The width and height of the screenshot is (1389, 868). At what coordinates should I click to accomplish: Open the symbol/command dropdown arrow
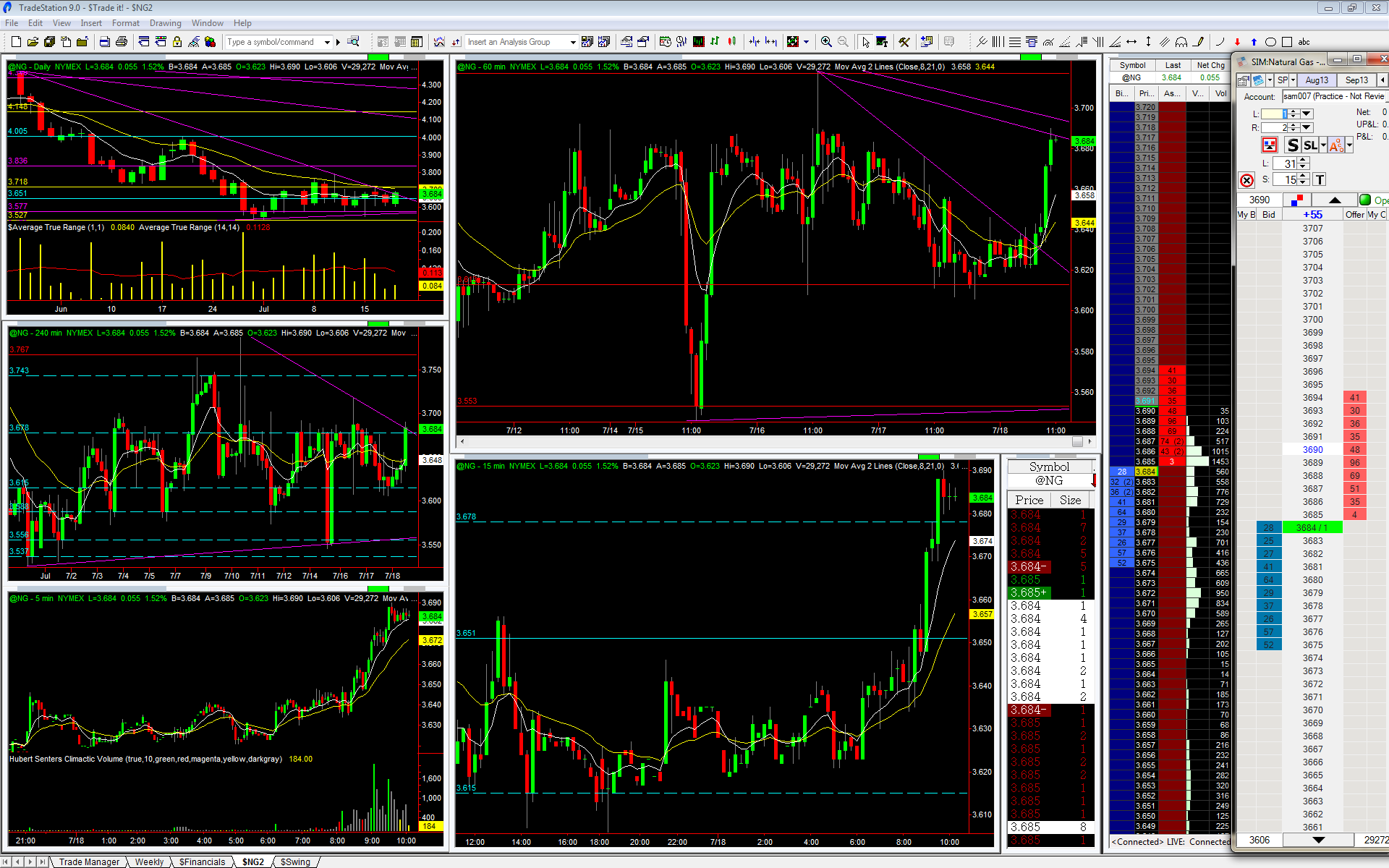(327, 42)
